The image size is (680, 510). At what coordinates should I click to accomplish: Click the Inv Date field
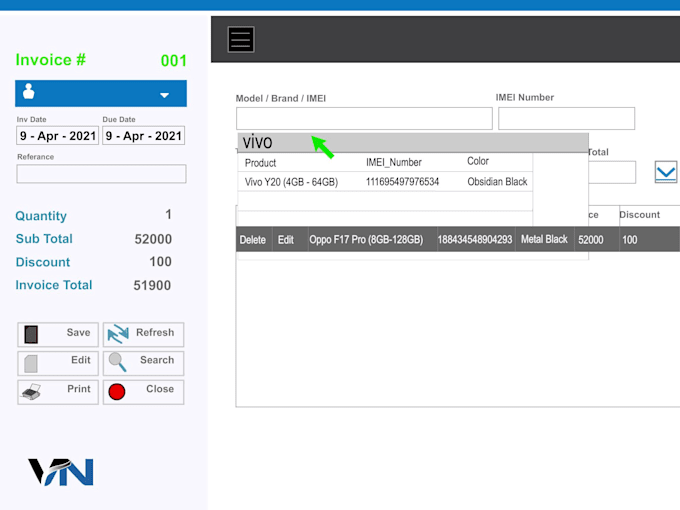pos(57,136)
